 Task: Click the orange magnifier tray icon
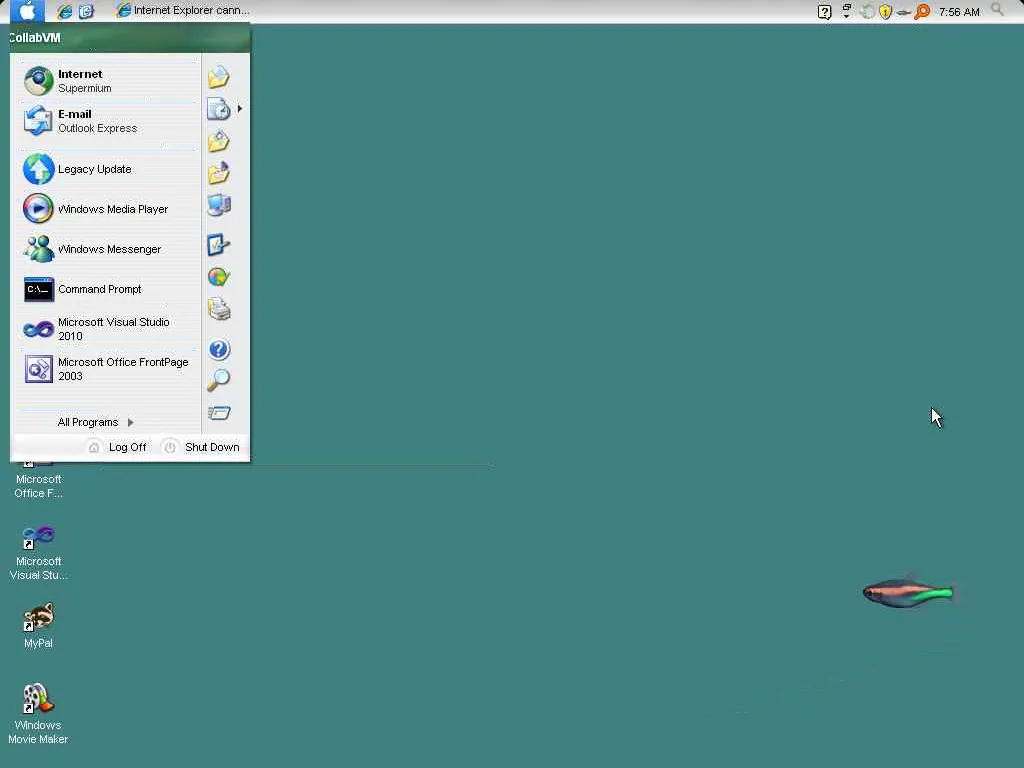[x=922, y=11]
